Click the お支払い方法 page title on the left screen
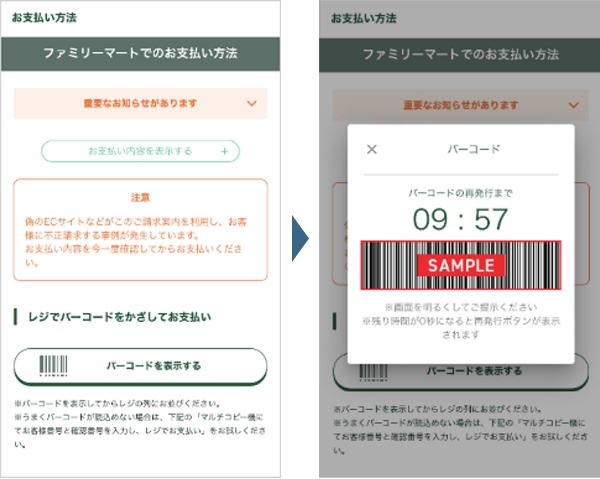Viewport: 600px width, 479px height. tap(43, 18)
